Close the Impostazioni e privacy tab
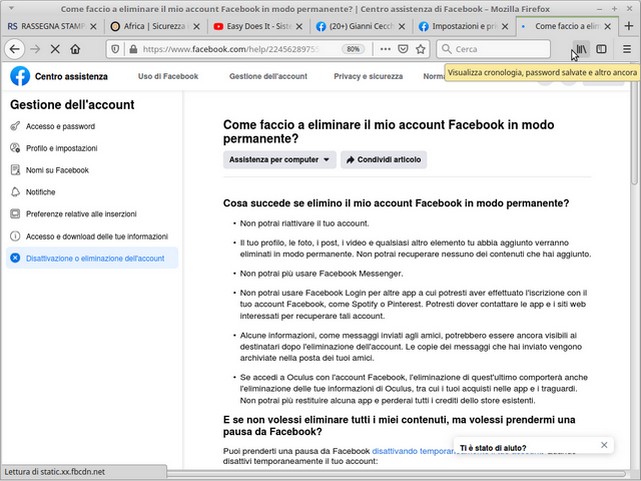The height and width of the screenshot is (481, 641). click(x=505, y=26)
